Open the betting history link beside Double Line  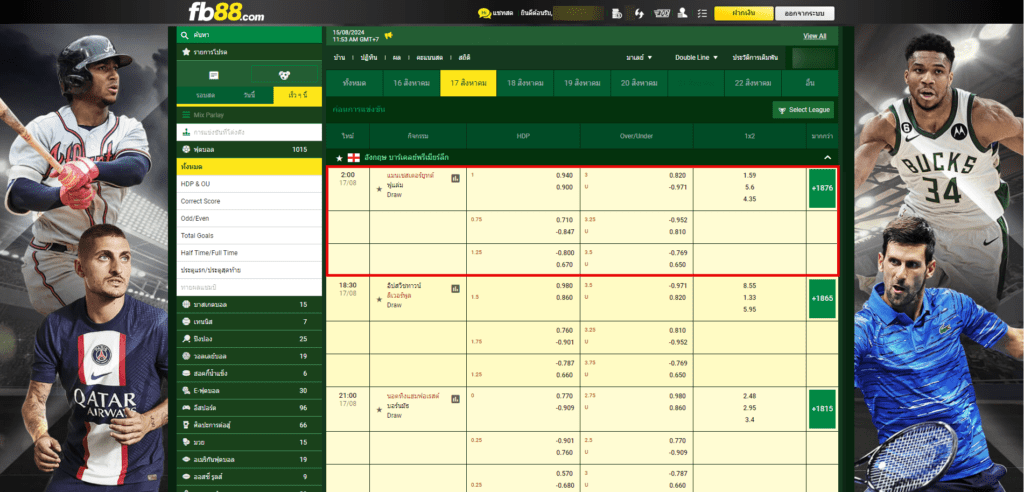tap(756, 57)
